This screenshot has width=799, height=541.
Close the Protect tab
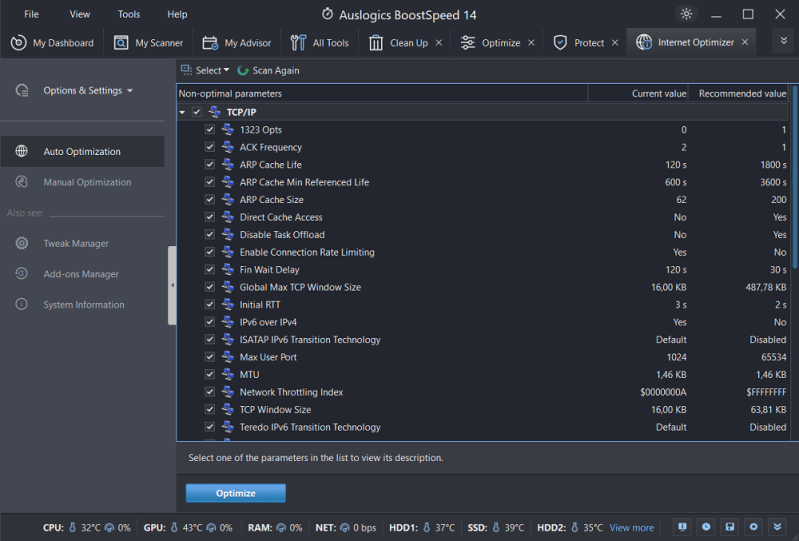tap(615, 43)
